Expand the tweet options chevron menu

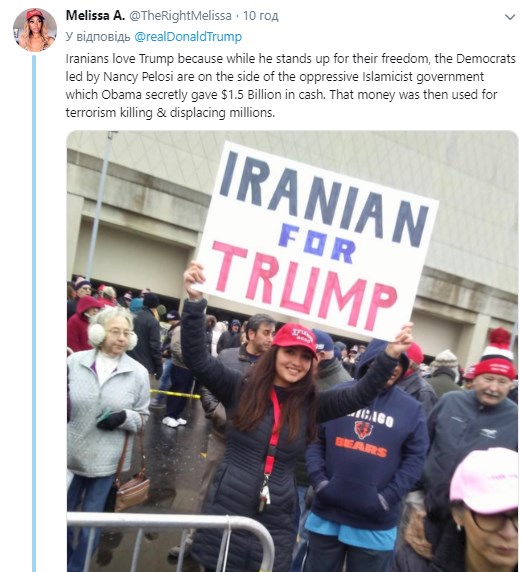click(x=509, y=17)
